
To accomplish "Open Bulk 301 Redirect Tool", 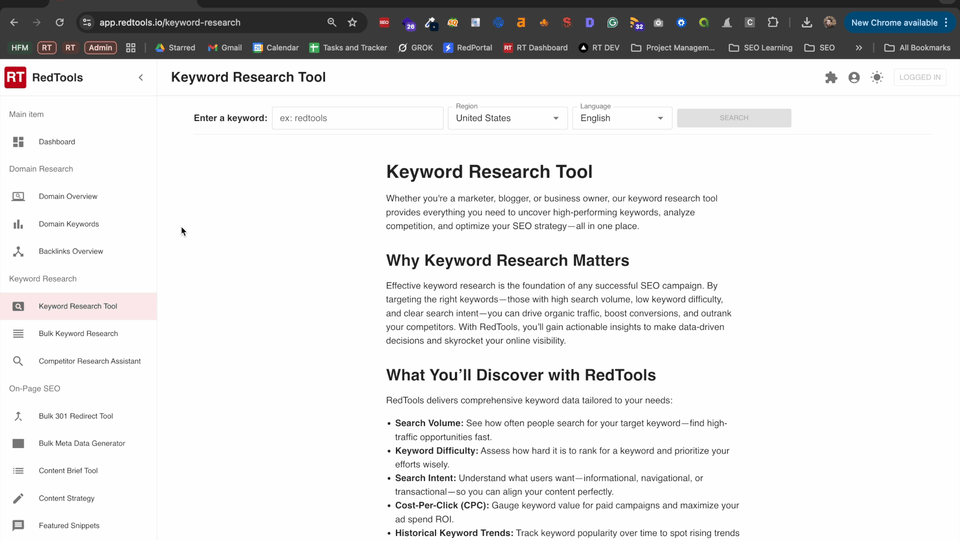I will click(x=78, y=416).
